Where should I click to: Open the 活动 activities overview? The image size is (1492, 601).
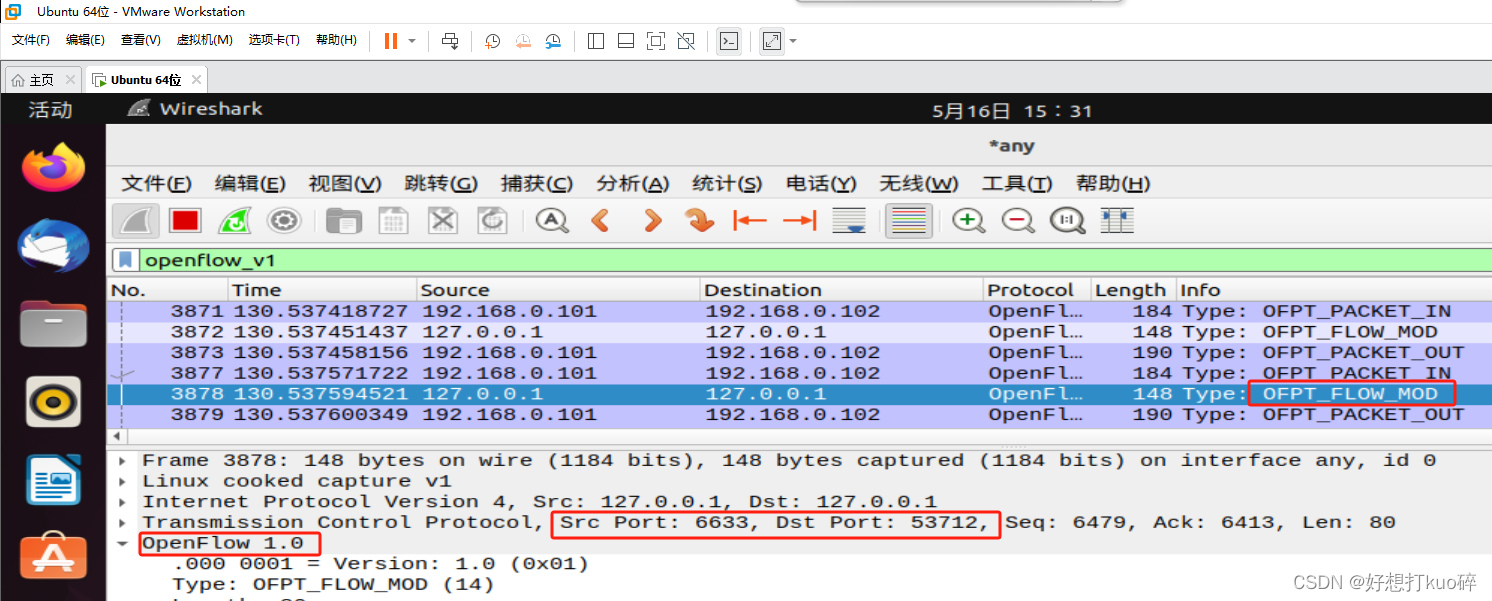point(51,110)
